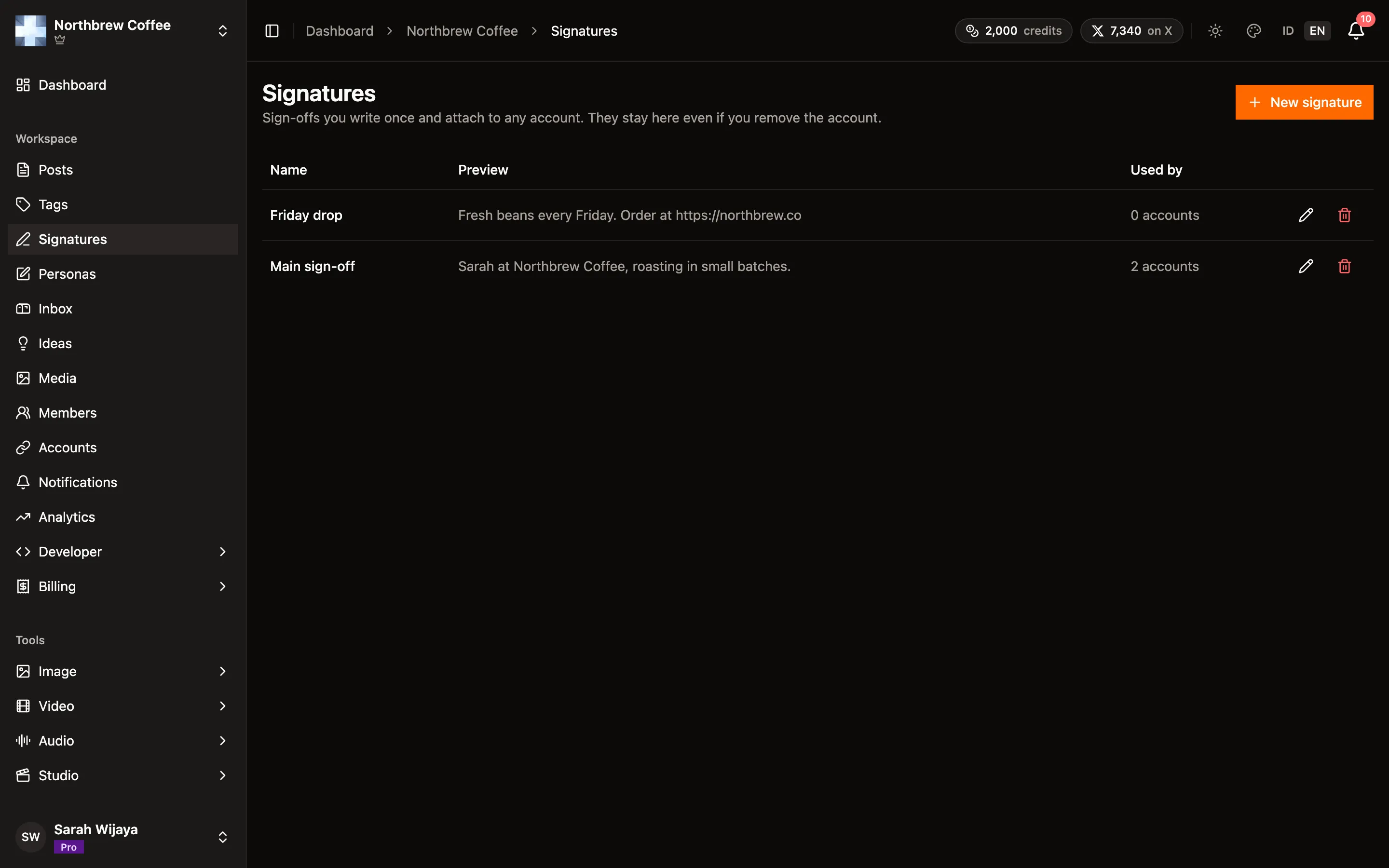The width and height of the screenshot is (1389, 868).
Task: Switch language to EN
Action: point(1317,31)
